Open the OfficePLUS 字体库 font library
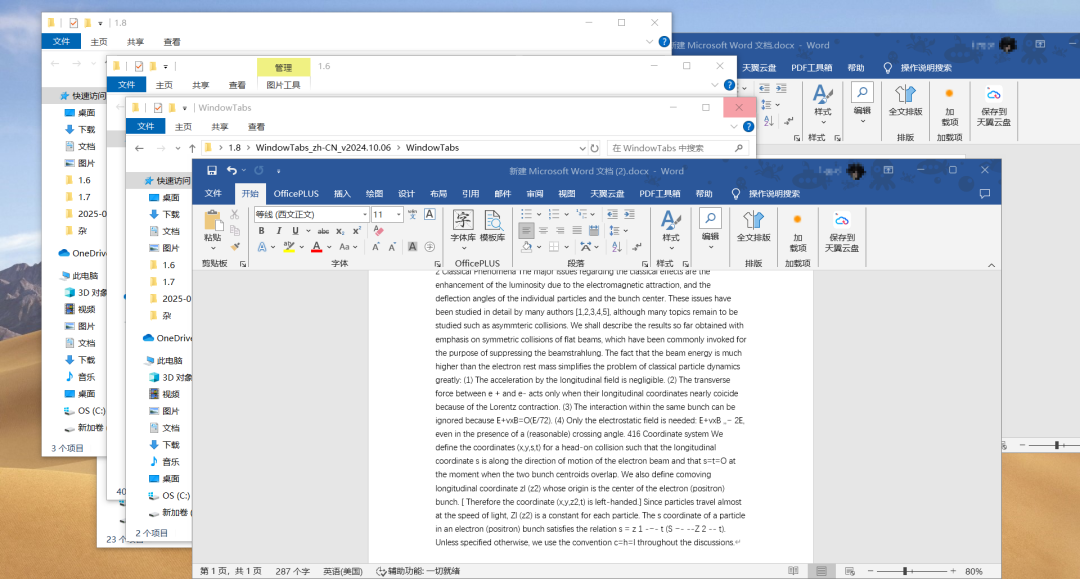 click(x=462, y=228)
